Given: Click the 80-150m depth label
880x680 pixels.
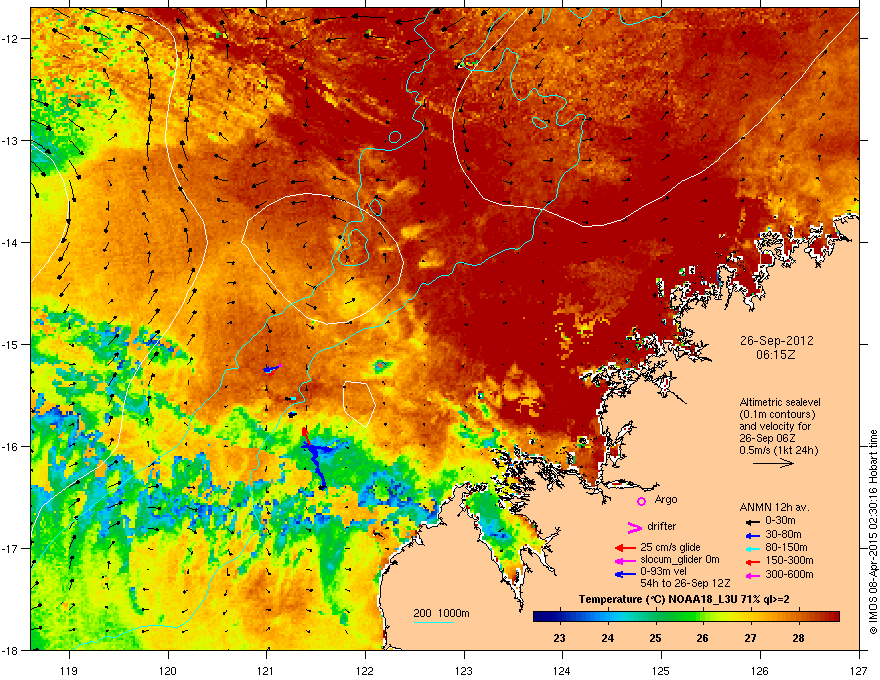Looking at the screenshot, I should pyautogui.click(x=786, y=548).
